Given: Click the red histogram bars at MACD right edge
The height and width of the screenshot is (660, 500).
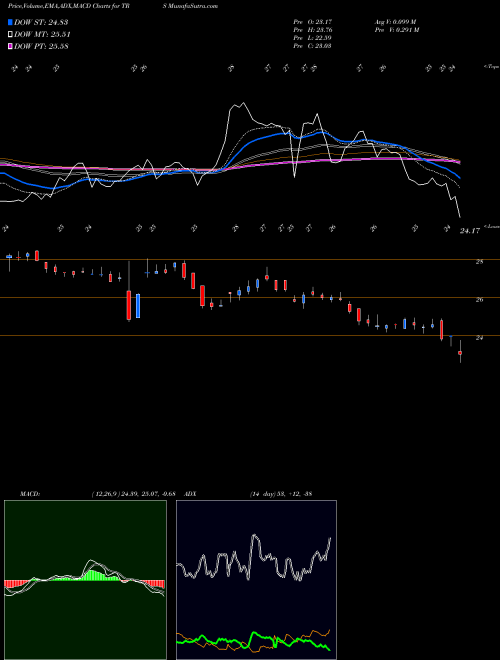Looking at the screenshot, I should [x=153, y=585].
